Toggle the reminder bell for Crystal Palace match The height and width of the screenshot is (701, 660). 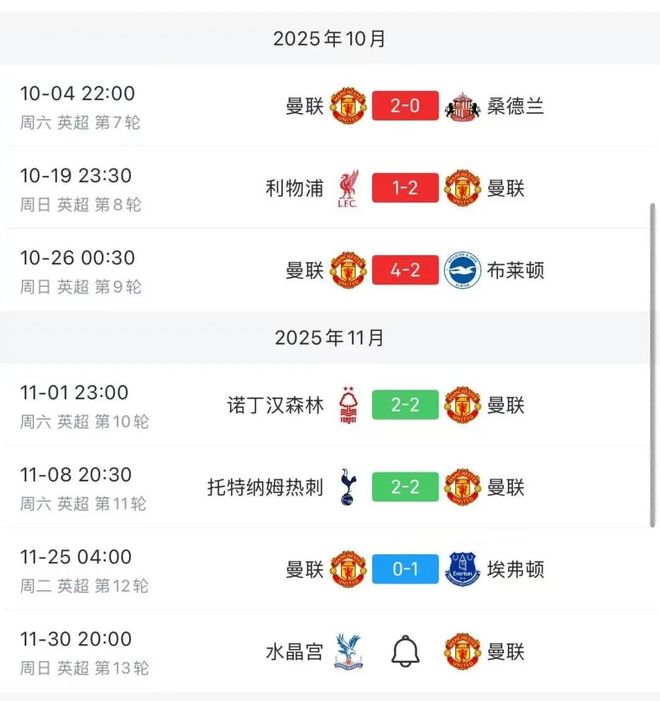tap(405, 652)
